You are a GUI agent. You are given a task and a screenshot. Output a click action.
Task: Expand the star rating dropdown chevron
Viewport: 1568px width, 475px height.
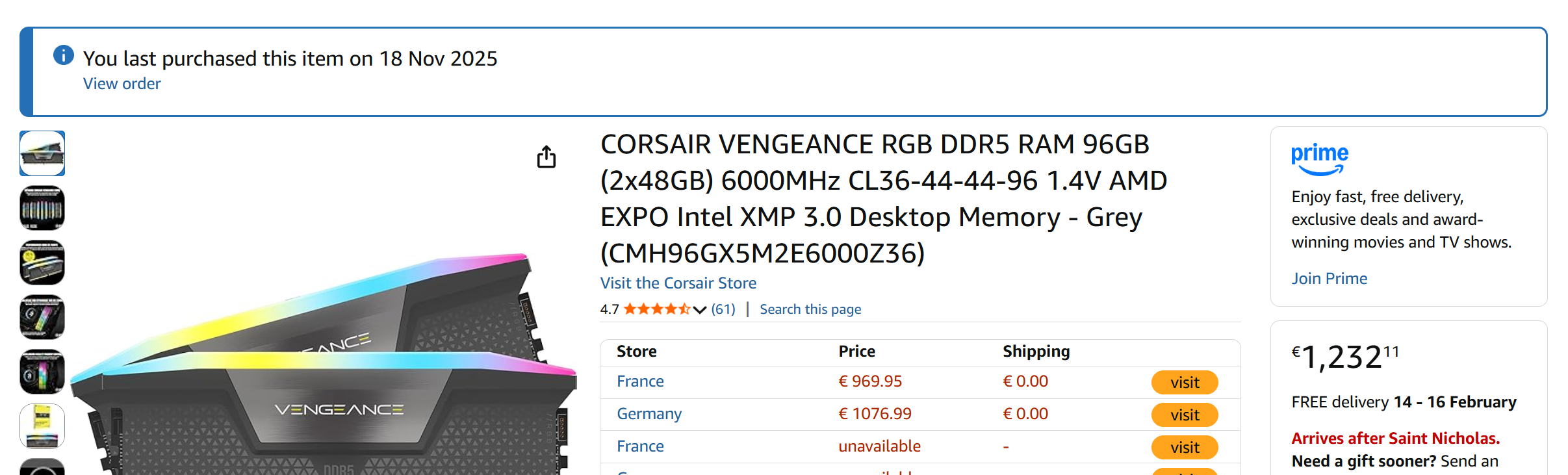click(700, 310)
